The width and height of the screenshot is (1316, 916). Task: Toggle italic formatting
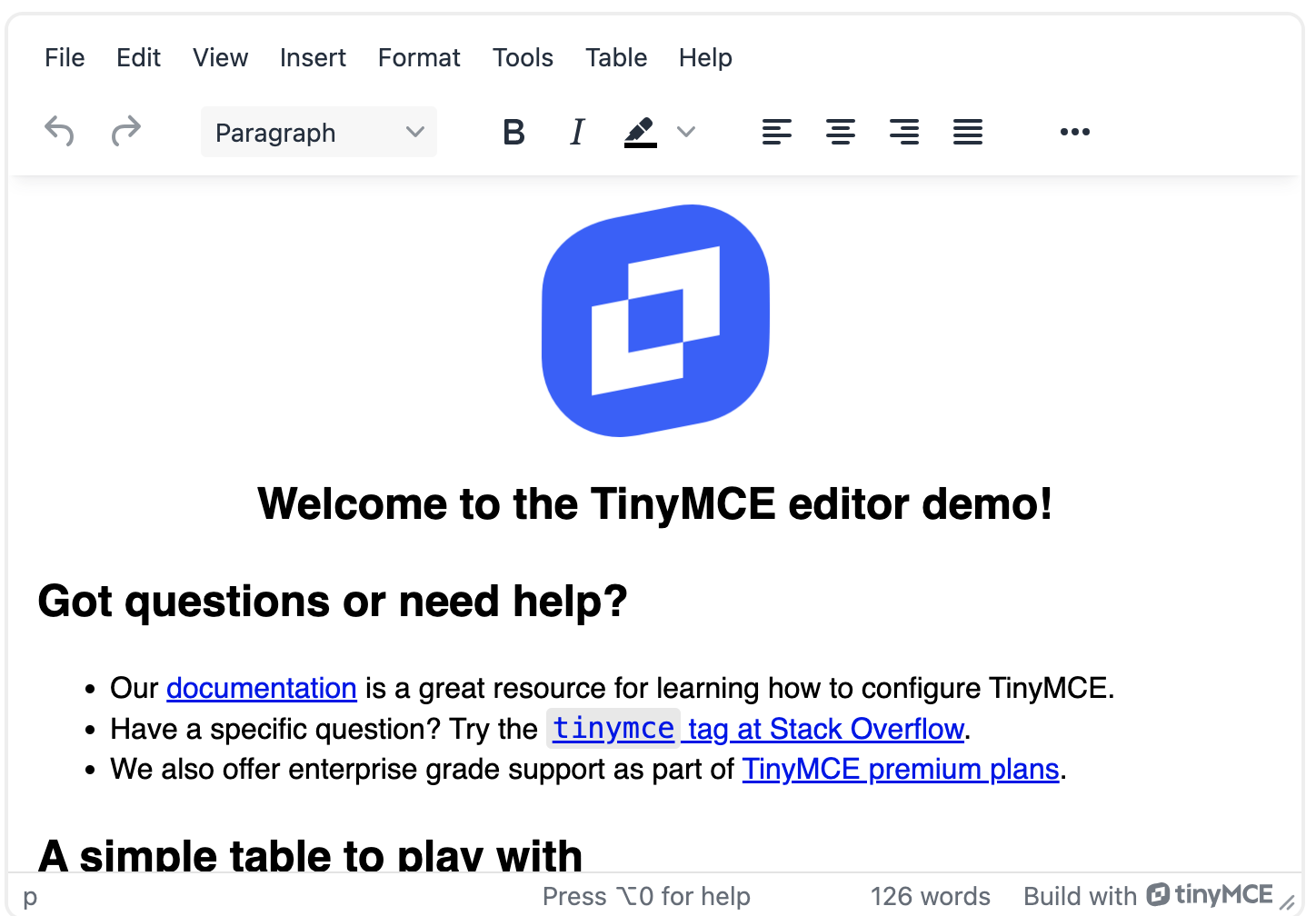point(577,132)
